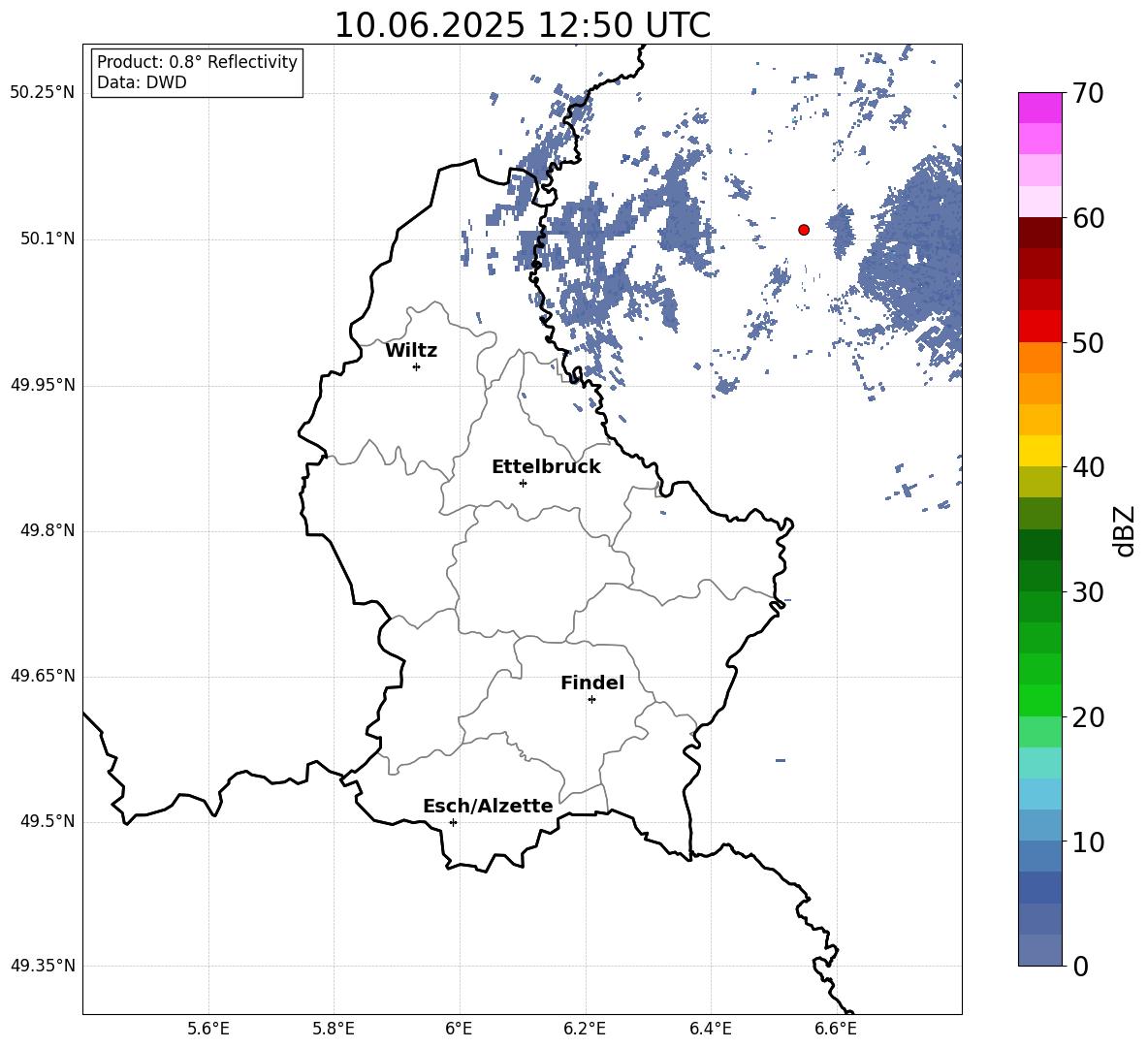This screenshot has height=1048, width=1148.
Task: Click the 49.65°N latitude label
Action: (x=43, y=676)
